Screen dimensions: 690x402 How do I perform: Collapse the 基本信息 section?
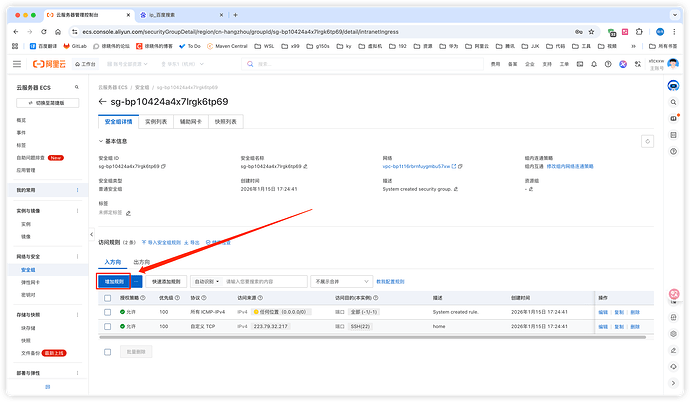point(103,140)
